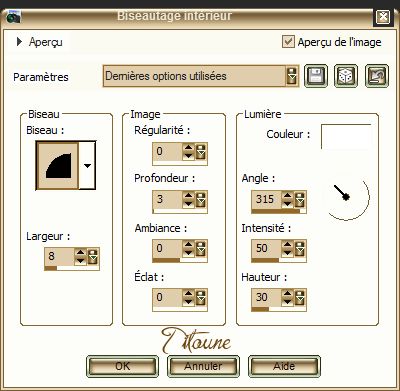Increase the Angle value with up arrow
400x391 pixels.
point(287,196)
